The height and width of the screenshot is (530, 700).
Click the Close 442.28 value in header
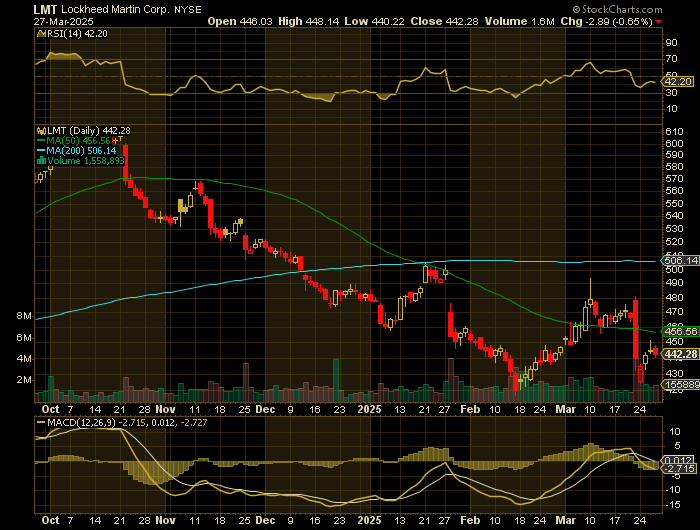point(445,21)
